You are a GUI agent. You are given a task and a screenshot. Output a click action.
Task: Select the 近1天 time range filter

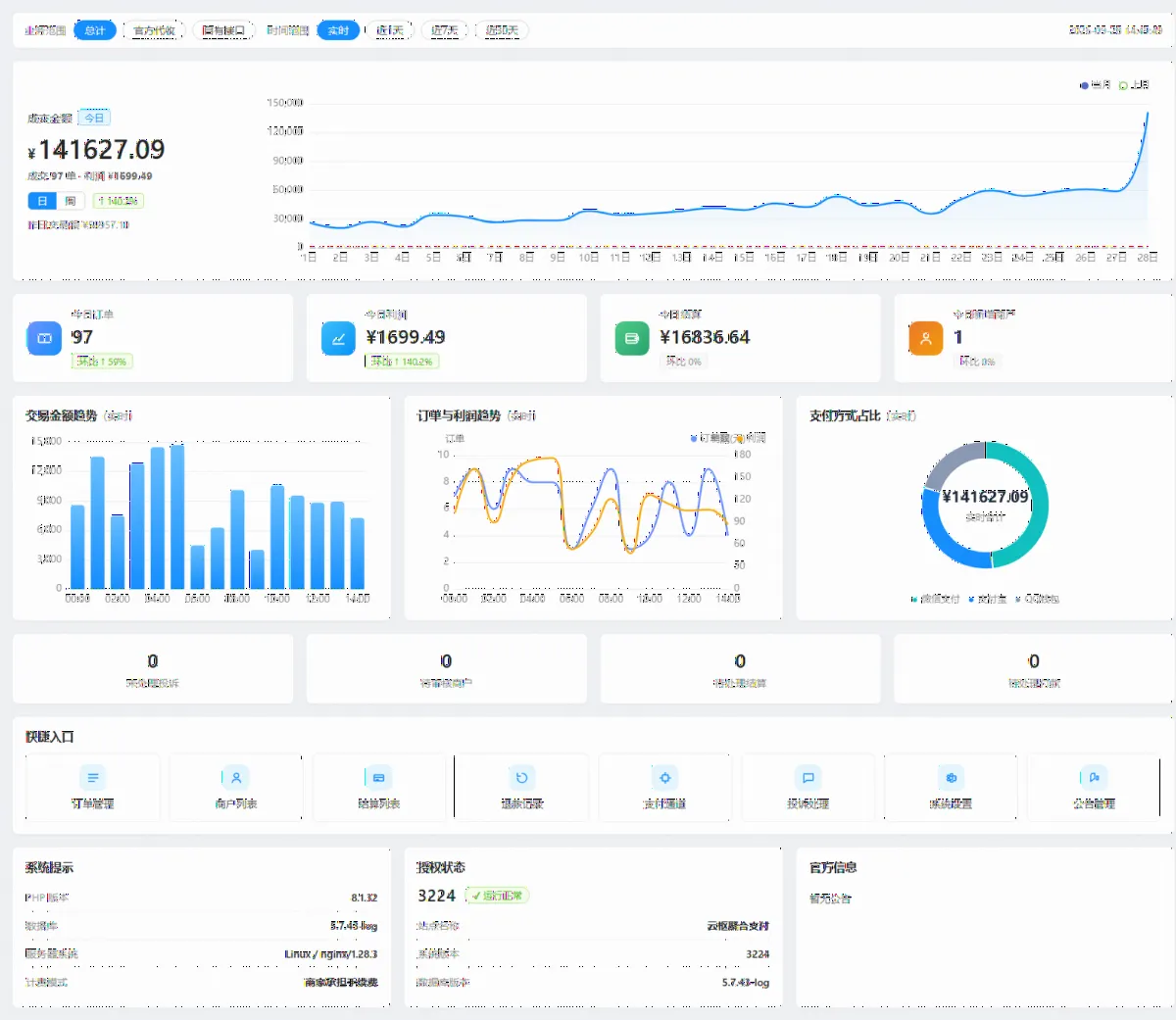(390, 30)
